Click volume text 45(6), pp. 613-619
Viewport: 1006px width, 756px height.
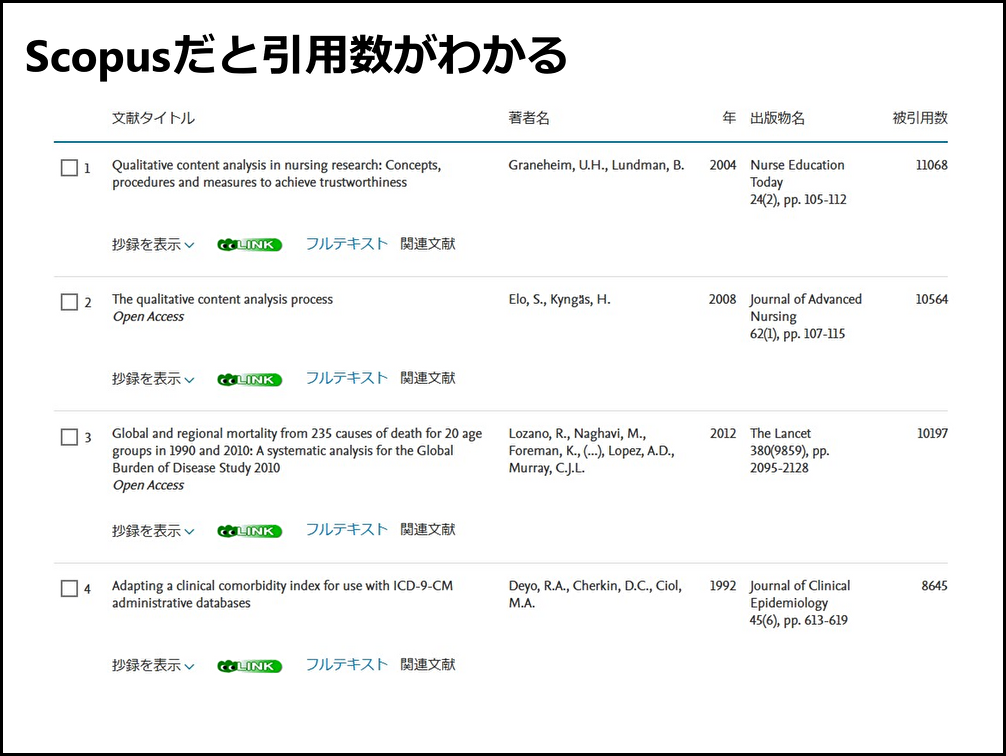[799, 620]
